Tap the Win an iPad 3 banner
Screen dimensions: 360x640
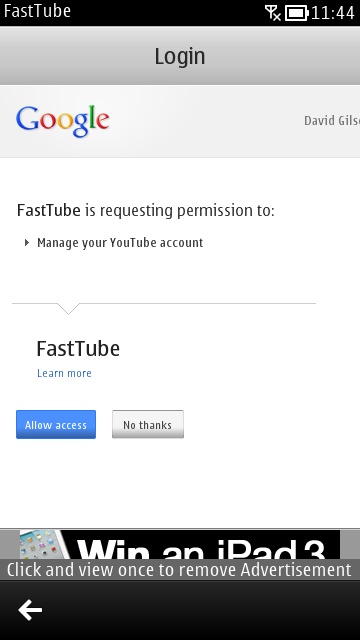(x=180, y=544)
